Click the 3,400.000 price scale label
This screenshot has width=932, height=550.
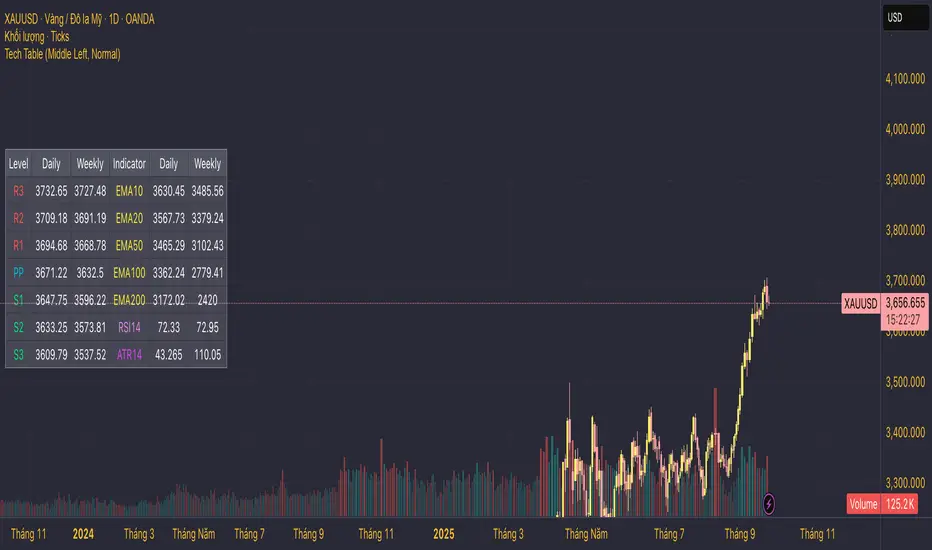click(x=904, y=432)
